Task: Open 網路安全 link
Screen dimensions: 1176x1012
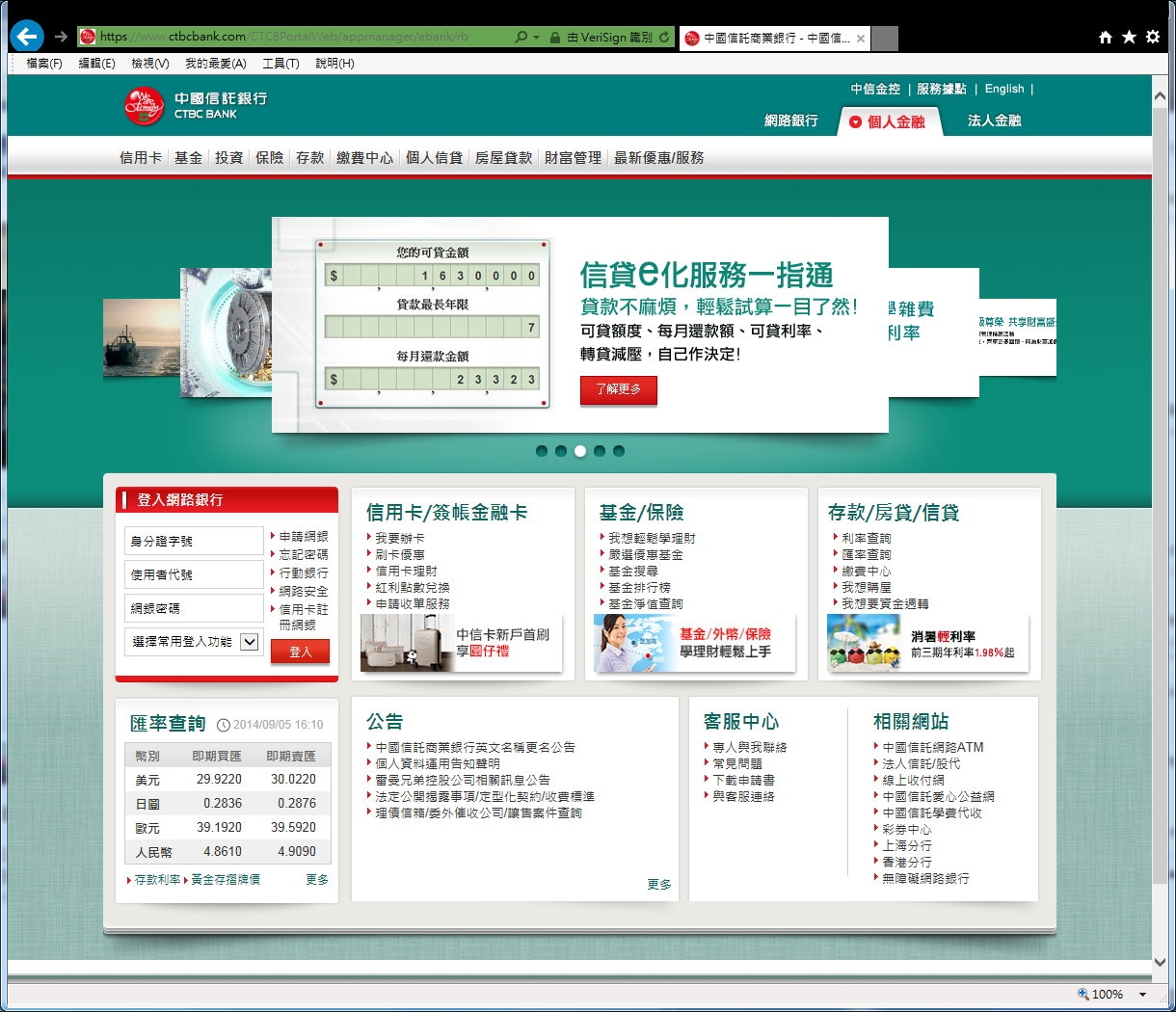Action: (x=304, y=591)
